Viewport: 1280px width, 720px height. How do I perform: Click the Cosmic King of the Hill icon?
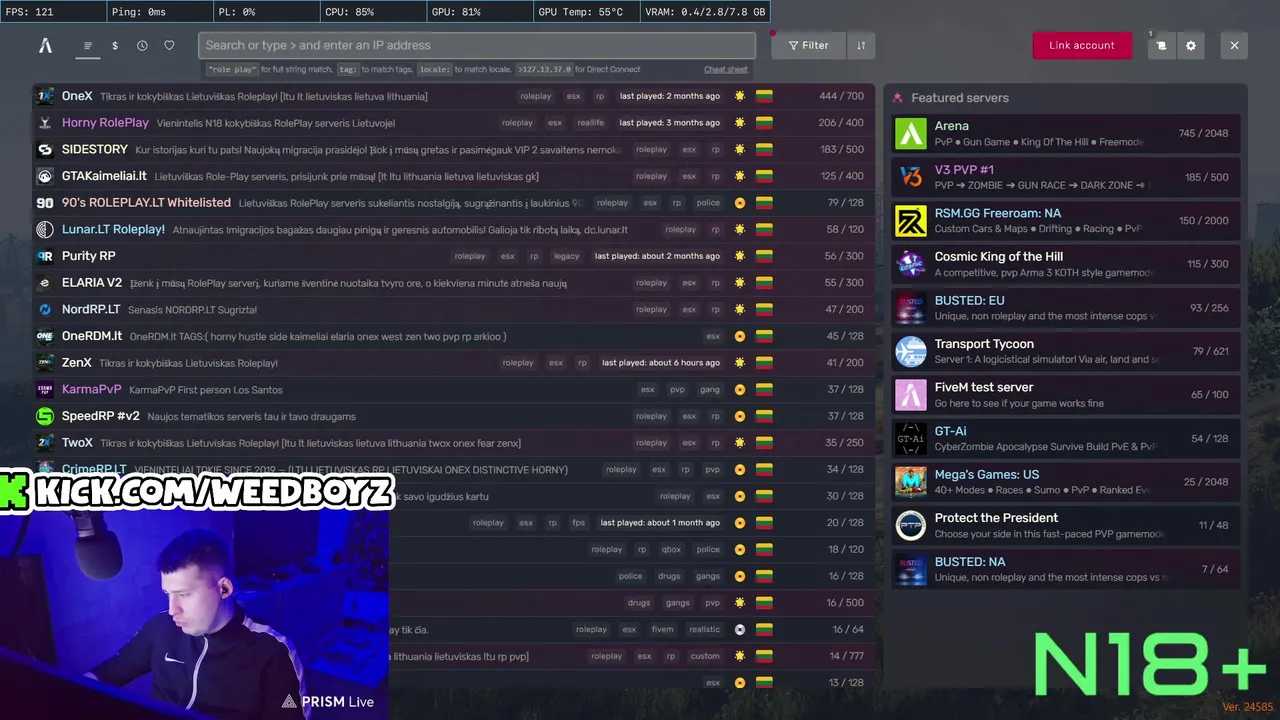pyautogui.click(x=910, y=264)
